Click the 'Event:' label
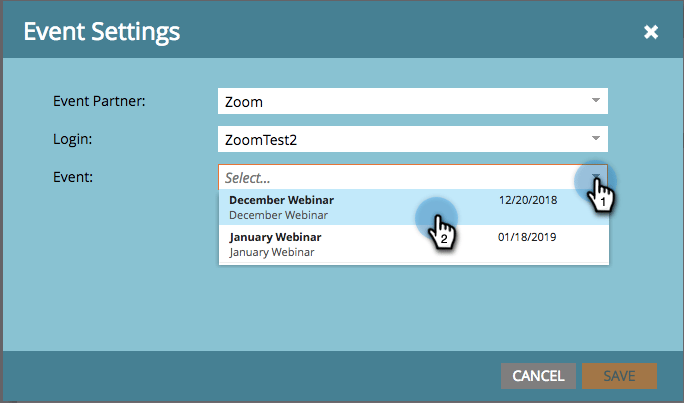684x403 pixels. (x=73, y=177)
